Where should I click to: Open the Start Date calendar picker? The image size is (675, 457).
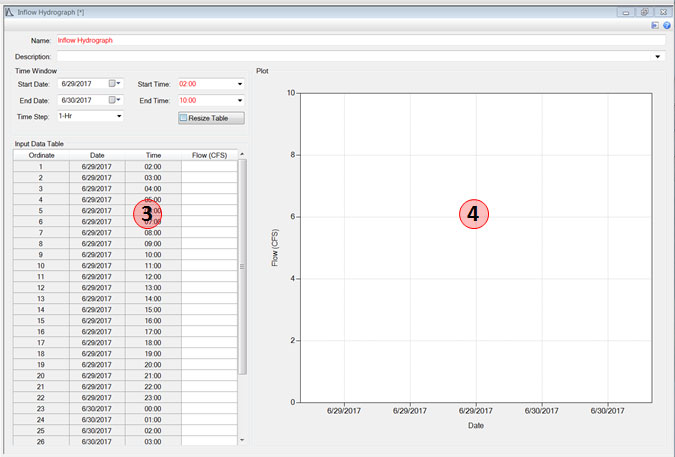coord(115,83)
